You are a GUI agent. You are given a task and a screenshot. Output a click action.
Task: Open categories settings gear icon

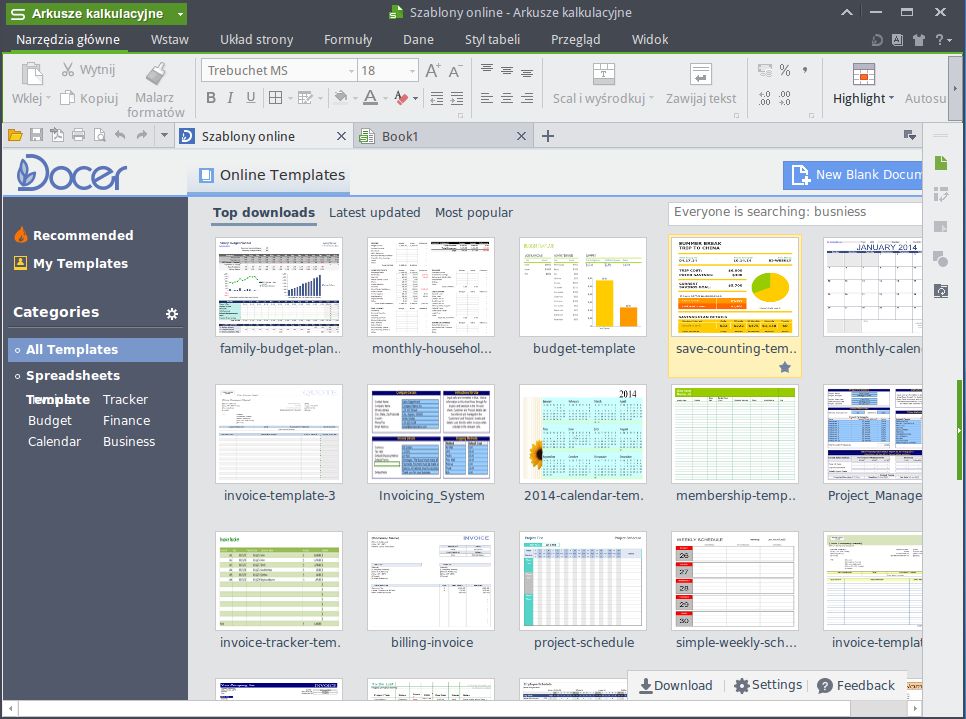(172, 314)
